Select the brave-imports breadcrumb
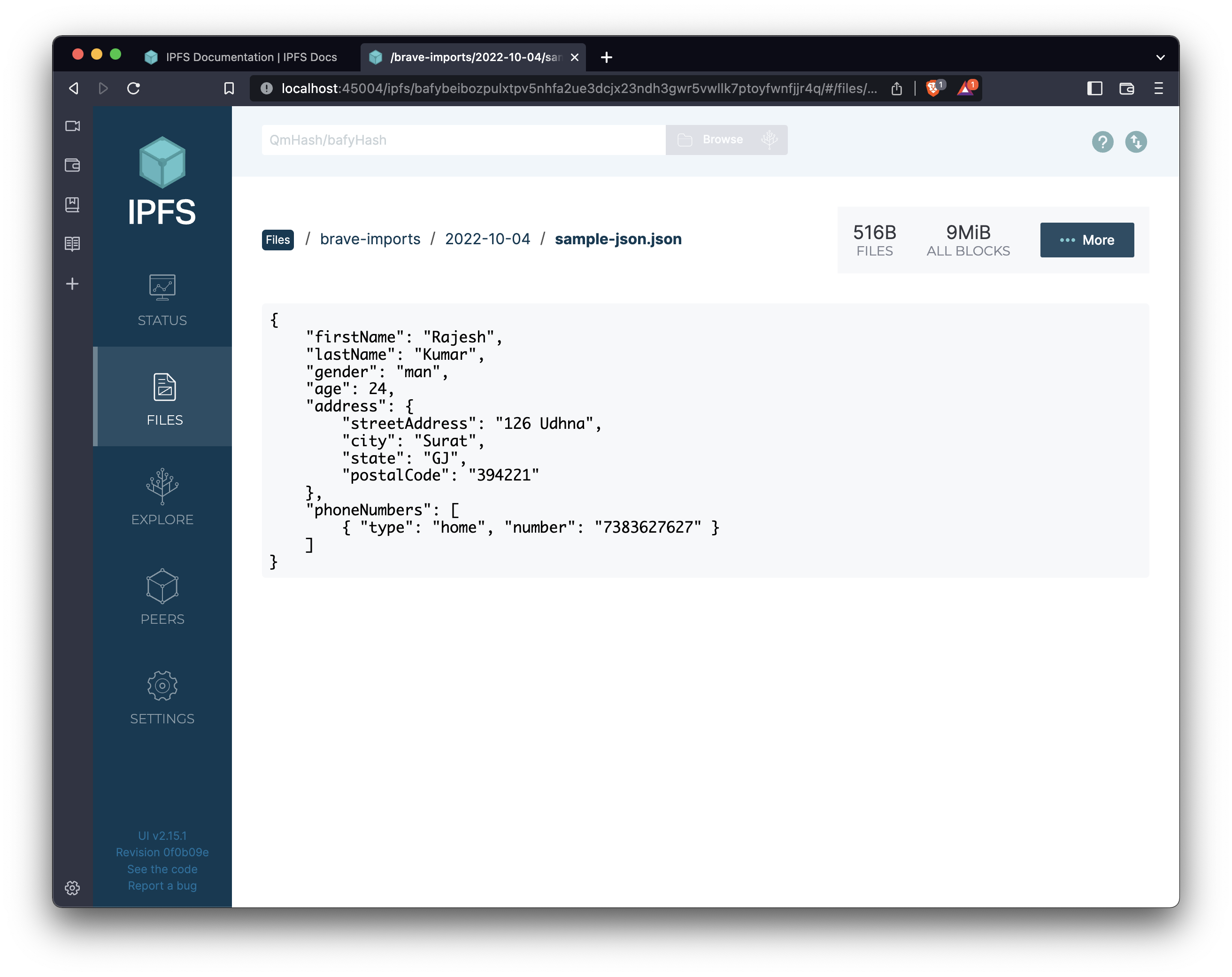Viewport: 1232px width, 977px height. [x=371, y=239]
